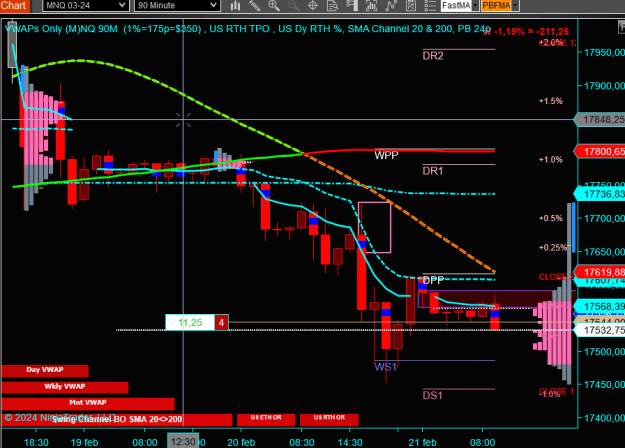Expand the arrow next to FastMA
Image resolution: width=625 pixels, height=448 pixels.
coord(475,5)
